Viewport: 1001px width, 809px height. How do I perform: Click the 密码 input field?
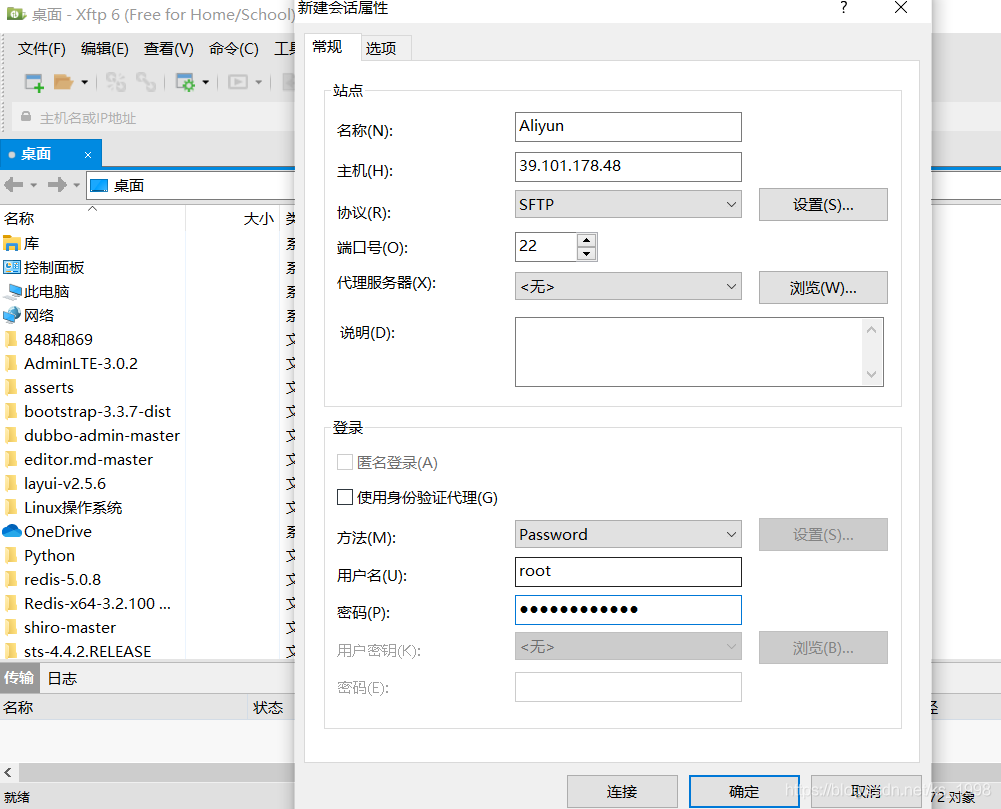(627, 610)
